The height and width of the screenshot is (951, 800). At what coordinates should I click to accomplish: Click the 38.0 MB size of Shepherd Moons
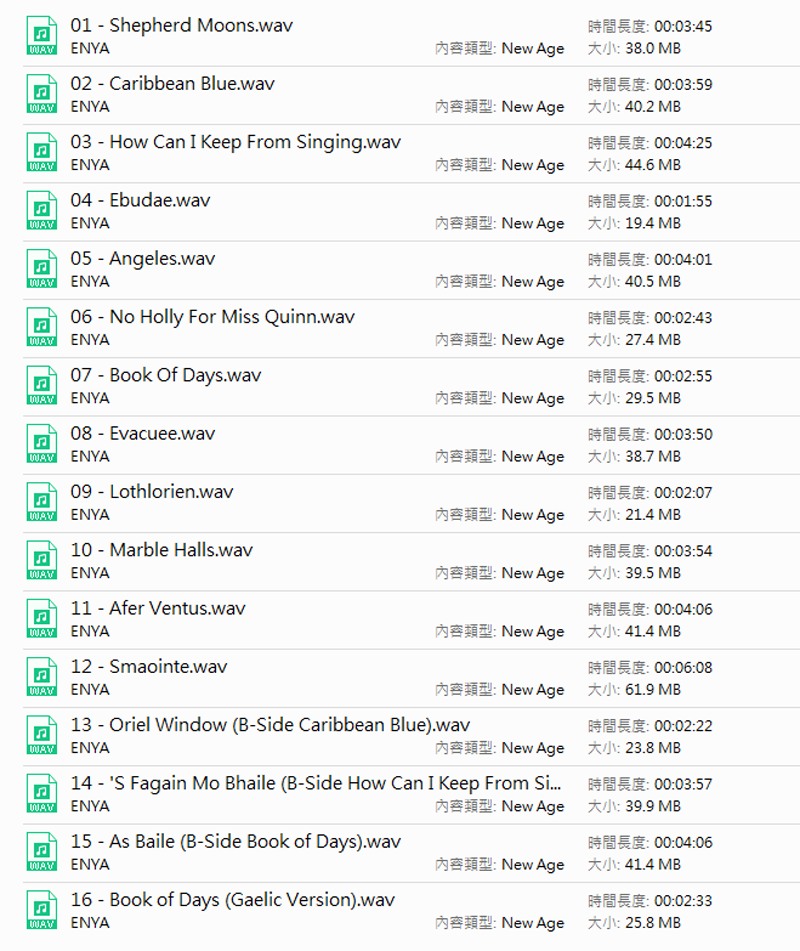coord(654,48)
